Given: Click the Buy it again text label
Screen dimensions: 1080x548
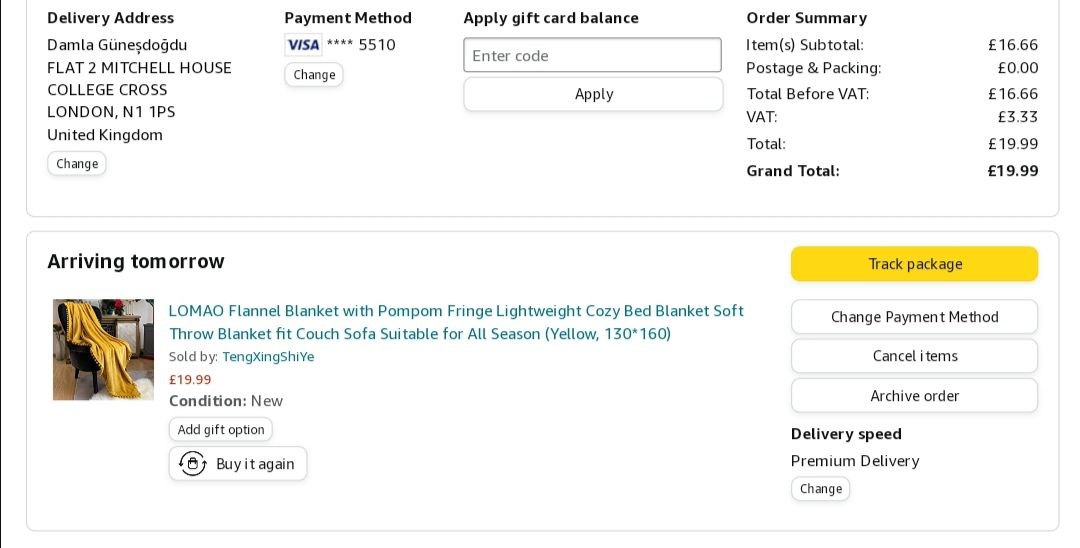Looking at the screenshot, I should tap(255, 464).
